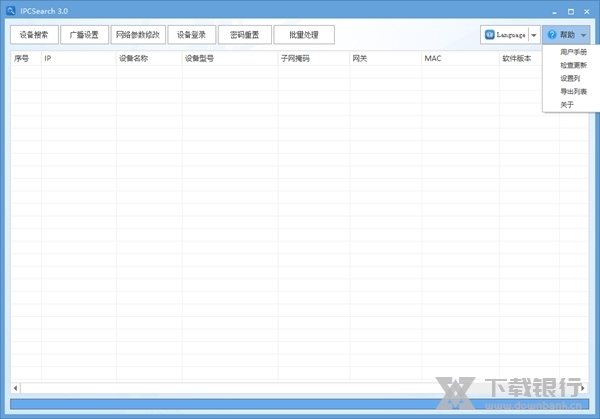Click the blue progress bar at bottom

(x=299, y=404)
